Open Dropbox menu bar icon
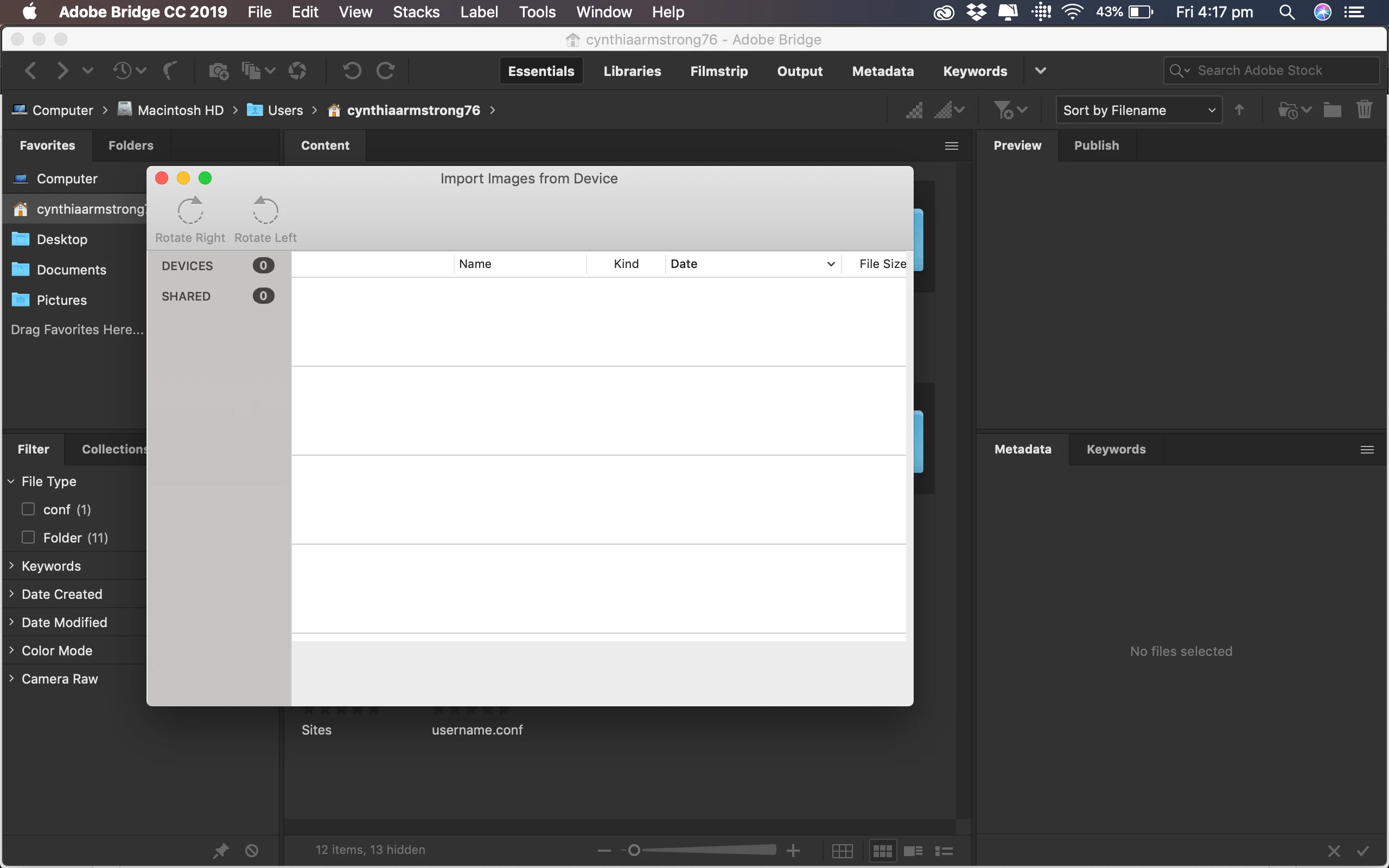Viewport: 1389px width, 868px height. point(976,12)
